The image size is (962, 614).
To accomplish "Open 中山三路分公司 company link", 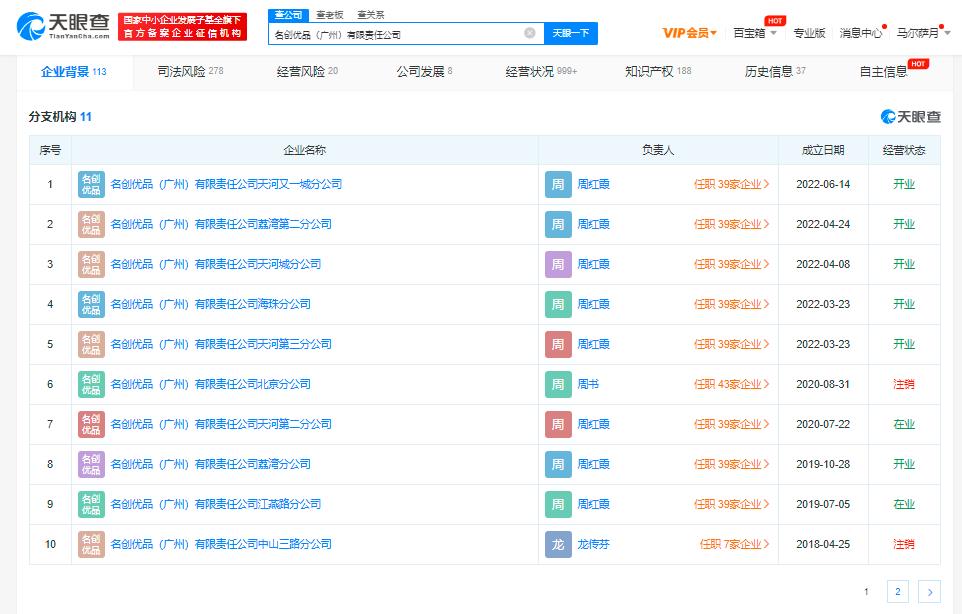I will (221, 544).
